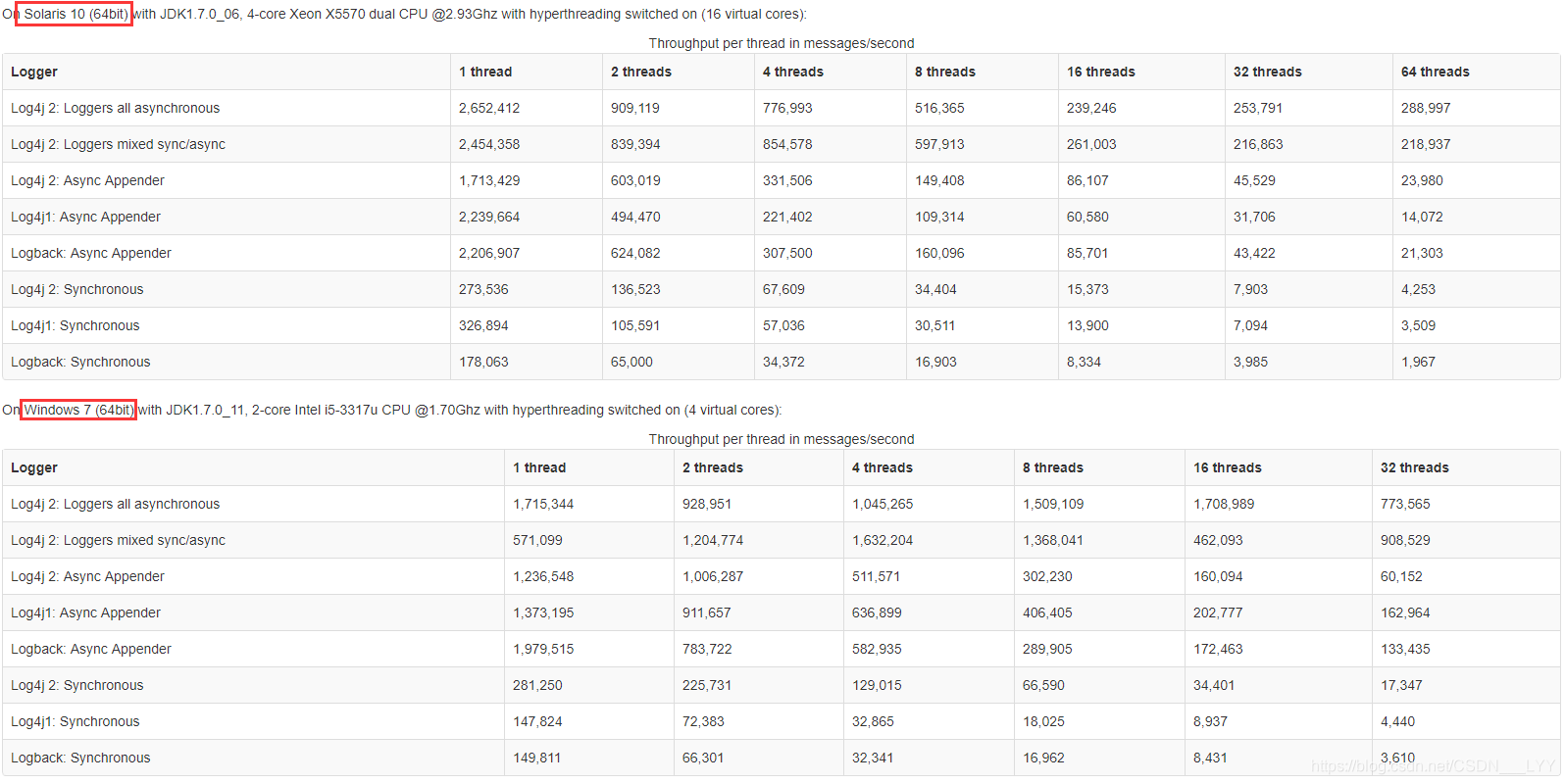Screen dimensions: 1565x784
Task: Click cell value 1,045,265
Action: click(883, 504)
